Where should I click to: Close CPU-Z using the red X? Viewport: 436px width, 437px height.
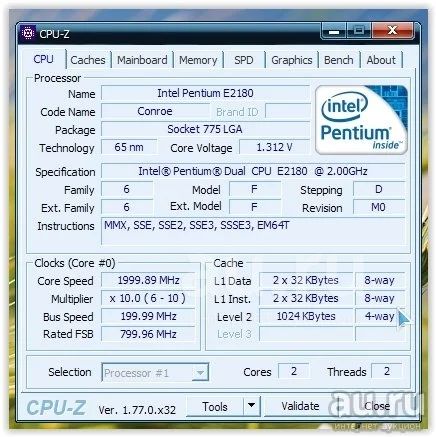[x=393, y=31]
